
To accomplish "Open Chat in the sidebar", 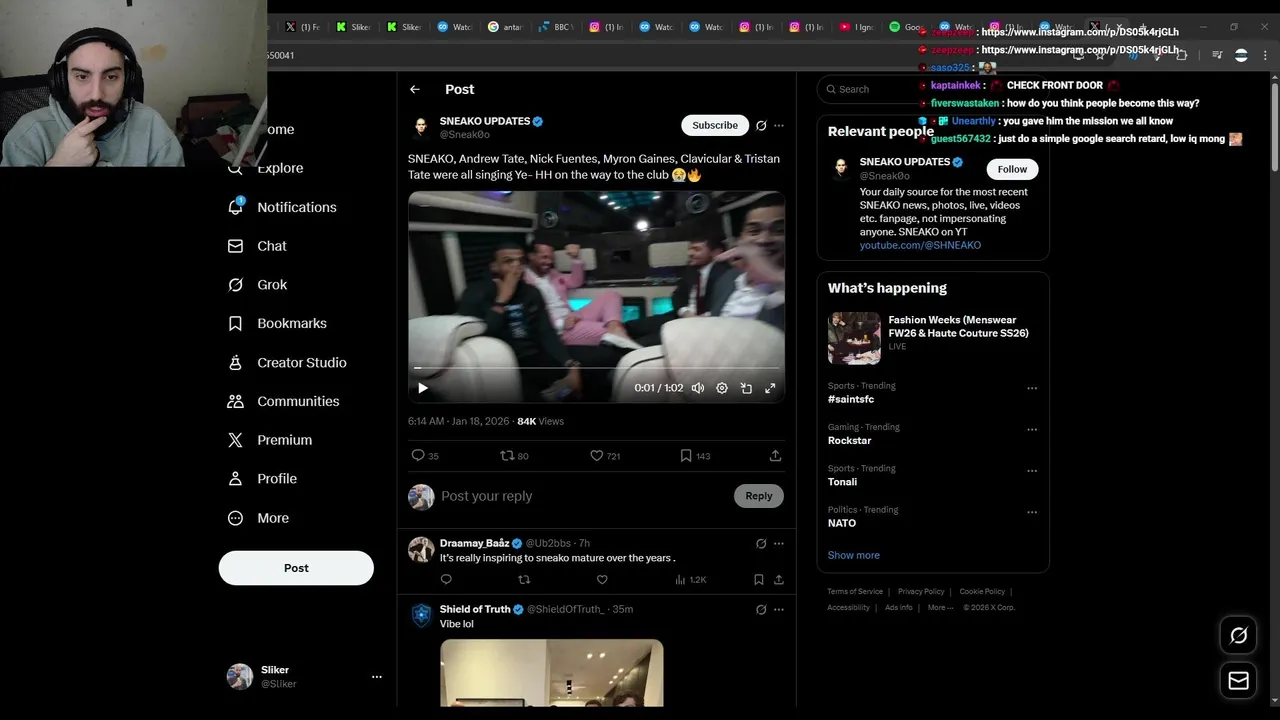I will [258, 246].
